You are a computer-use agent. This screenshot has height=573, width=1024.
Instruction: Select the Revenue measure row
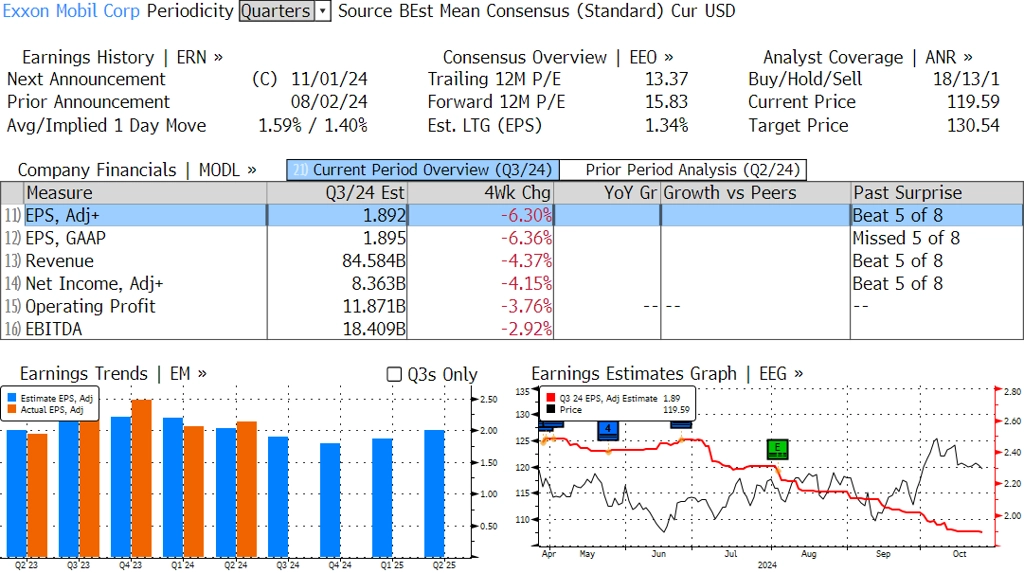click(x=512, y=261)
